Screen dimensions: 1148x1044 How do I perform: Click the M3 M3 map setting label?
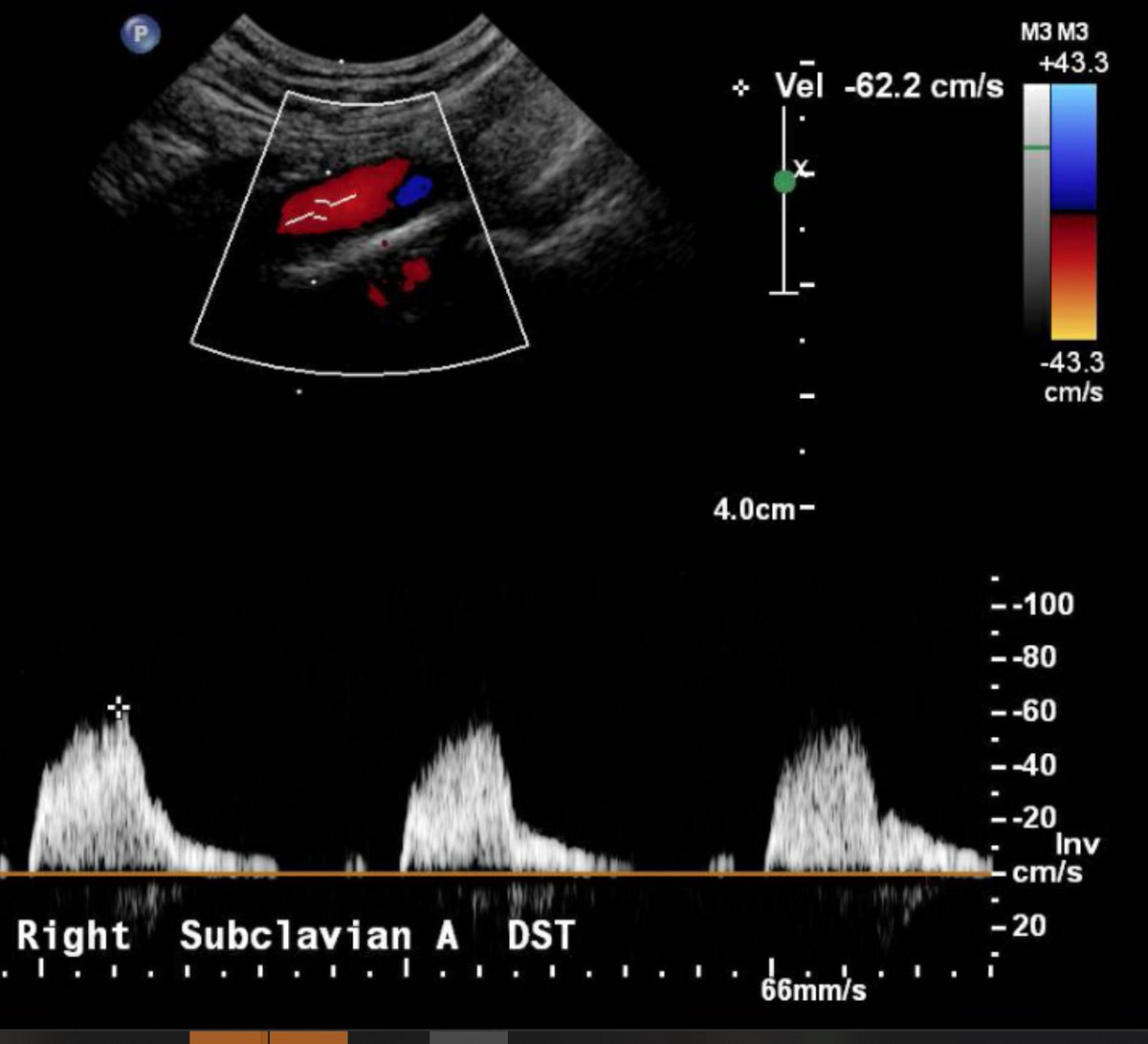click(x=1053, y=33)
